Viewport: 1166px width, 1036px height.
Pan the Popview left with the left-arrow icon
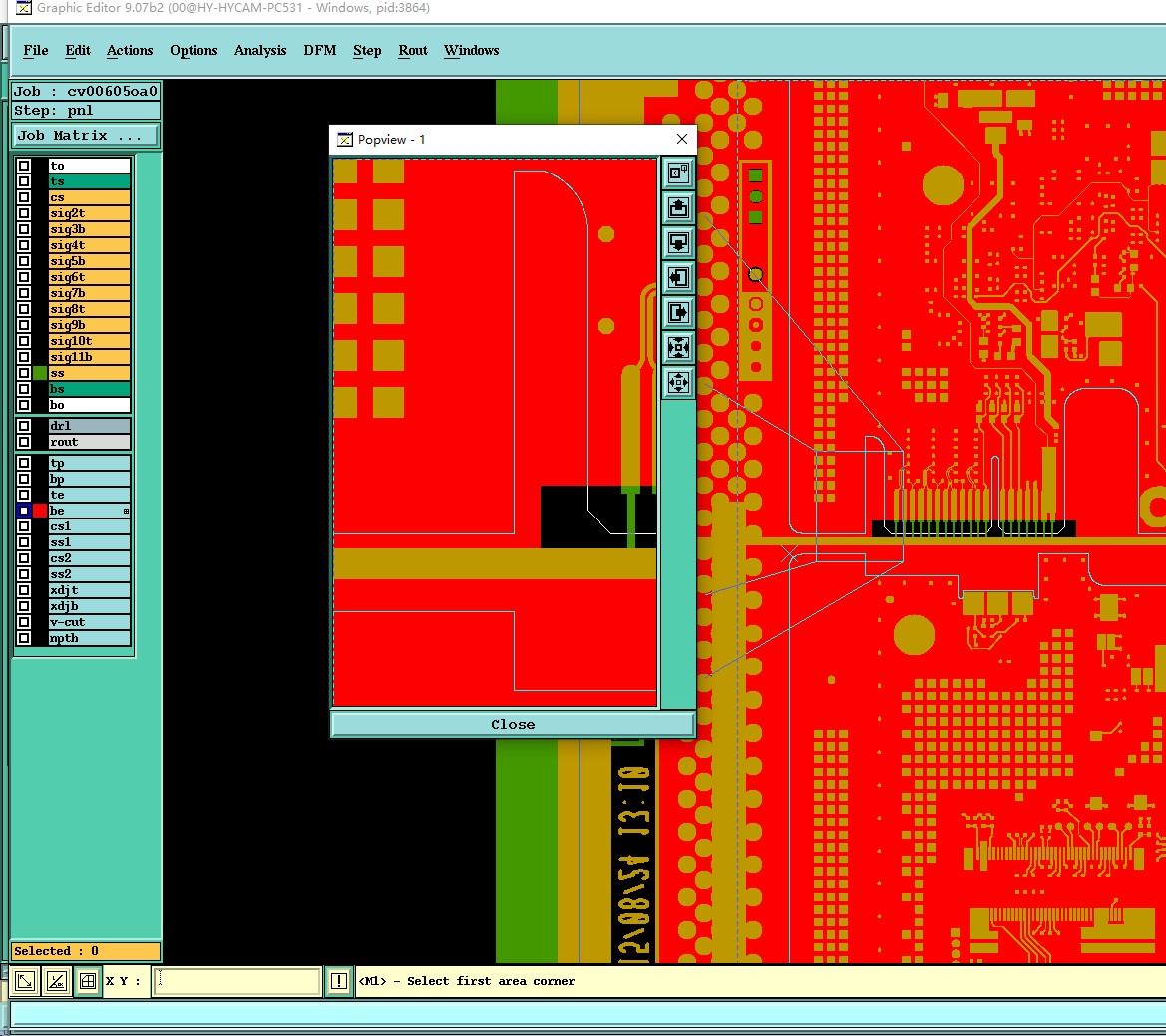[678, 278]
